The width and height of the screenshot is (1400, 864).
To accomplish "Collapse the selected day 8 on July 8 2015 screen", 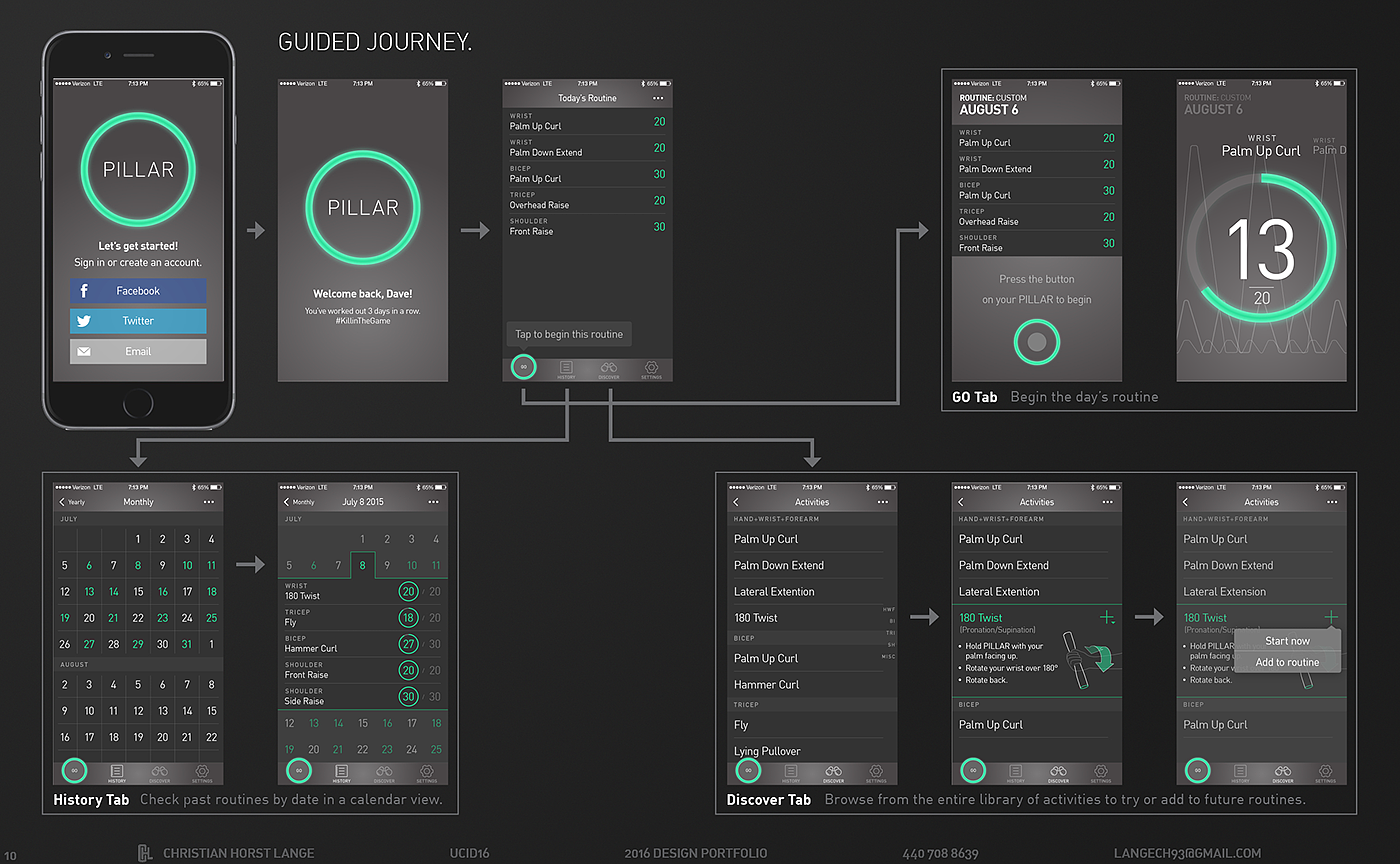I will tap(363, 565).
